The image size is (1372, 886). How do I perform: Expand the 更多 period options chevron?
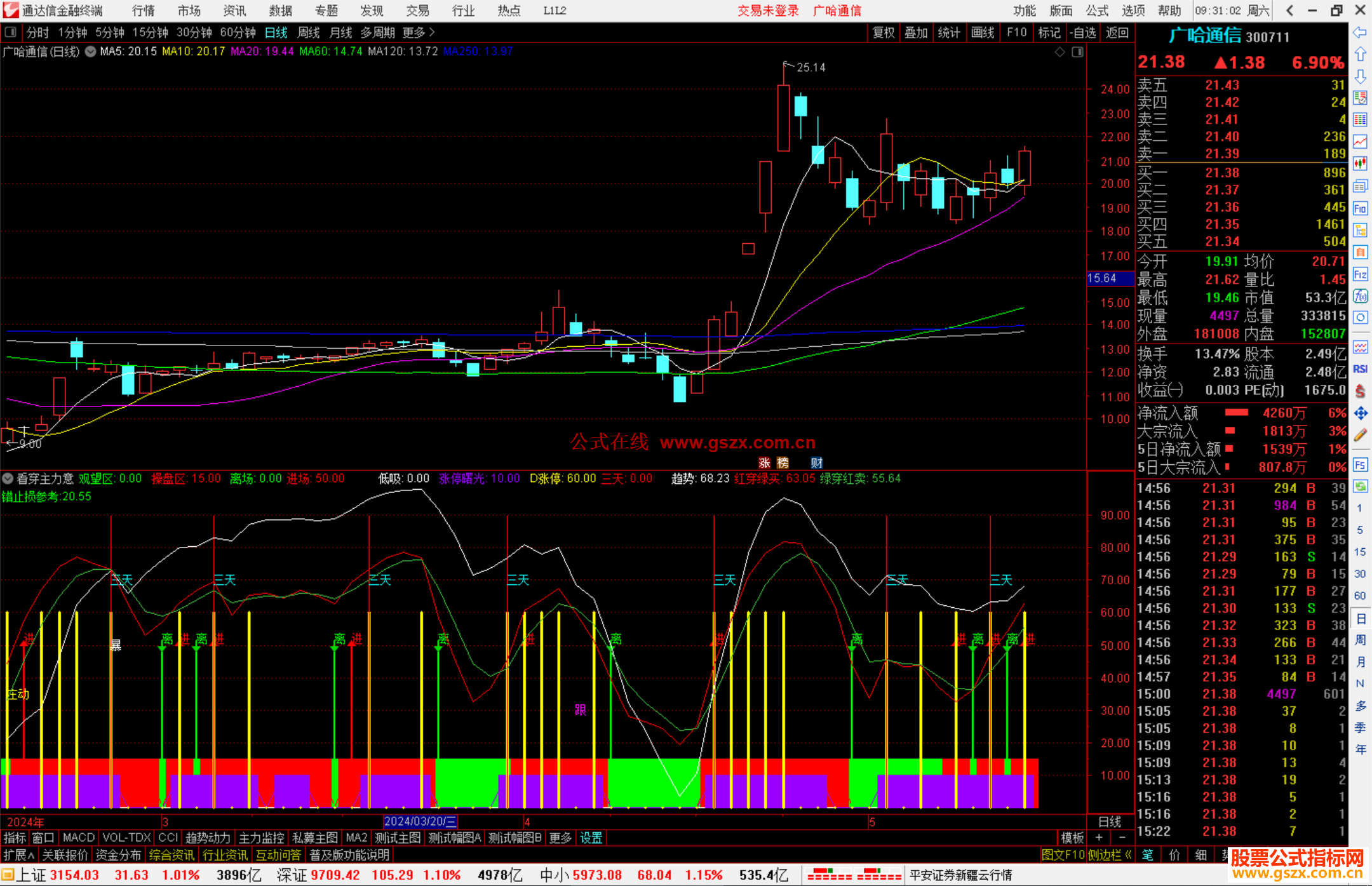[432, 32]
